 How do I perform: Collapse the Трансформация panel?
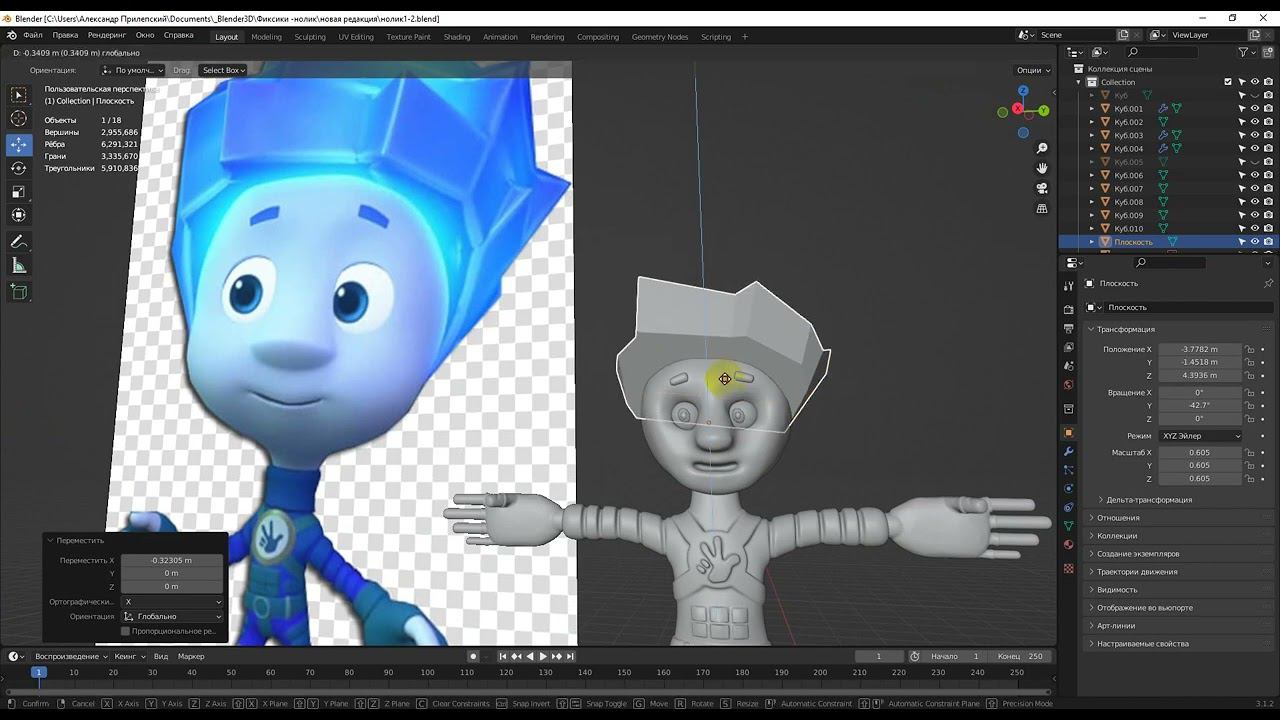coord(1091,329)
